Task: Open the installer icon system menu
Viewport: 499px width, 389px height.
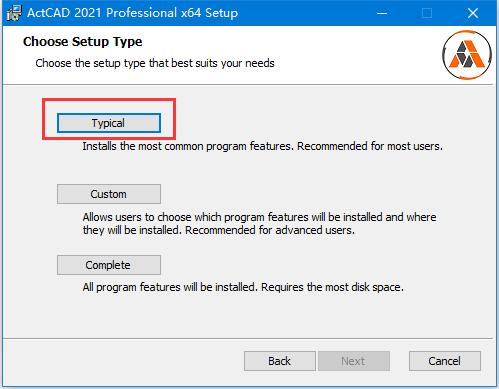Action: tap(14, 13)
